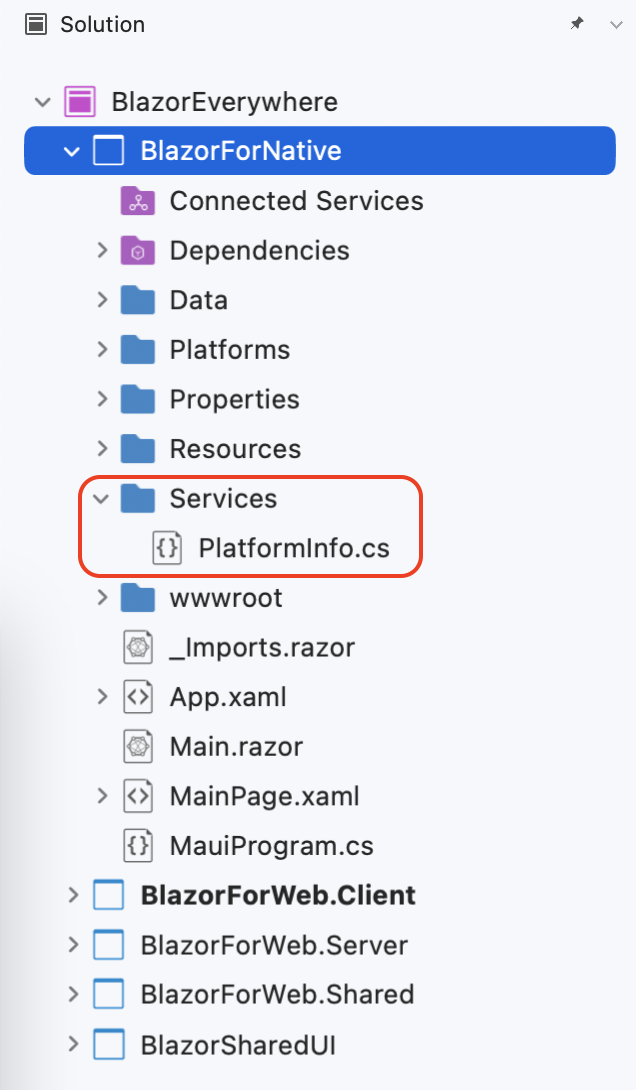
Task: Click the BlazorForWeb.Client project icon
Action: pyautogui.click(x=108, y=895)
